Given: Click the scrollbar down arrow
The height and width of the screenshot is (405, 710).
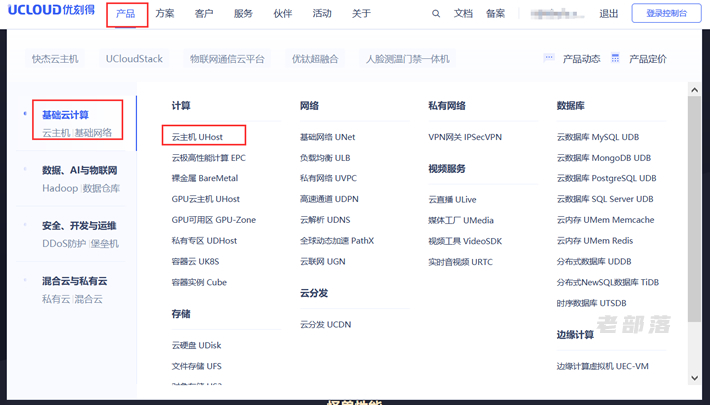Looking at the screenshot, I should coord(694,378).
